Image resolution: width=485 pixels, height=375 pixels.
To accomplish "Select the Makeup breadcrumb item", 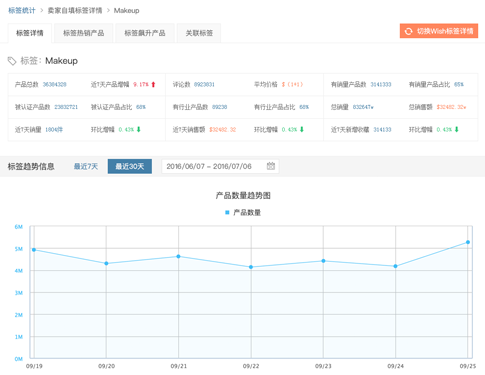I will pos(126,10).
